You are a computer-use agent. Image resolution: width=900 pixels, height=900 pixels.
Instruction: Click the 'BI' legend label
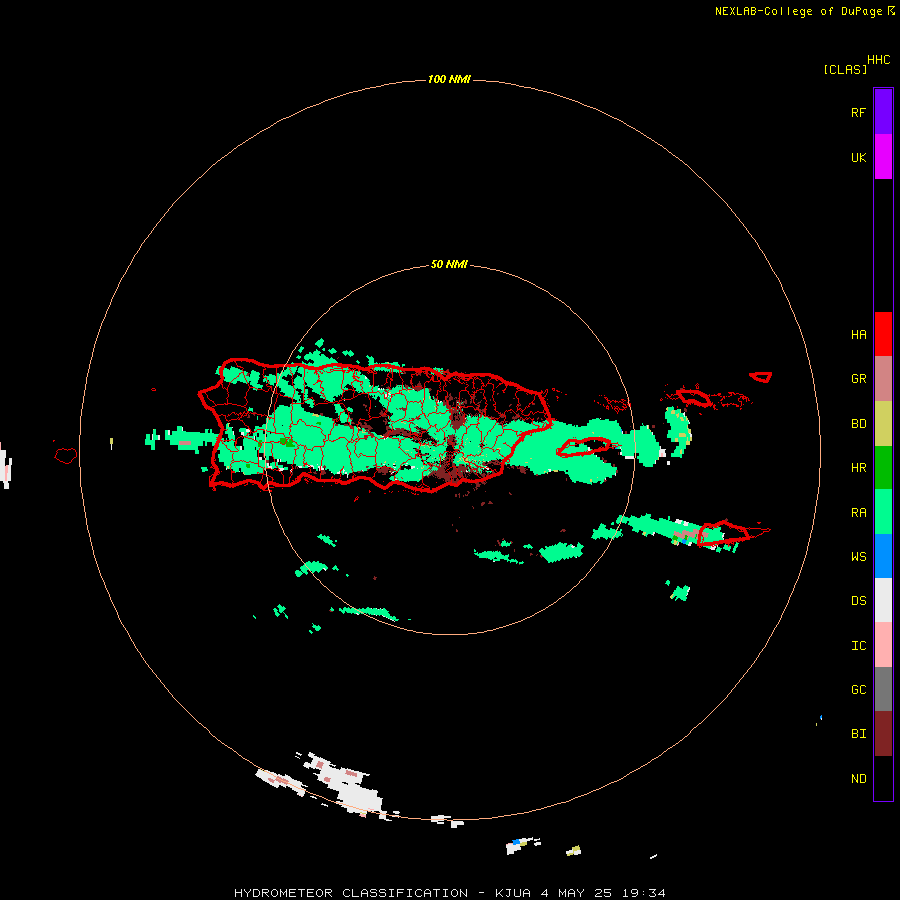coord(858,734)
